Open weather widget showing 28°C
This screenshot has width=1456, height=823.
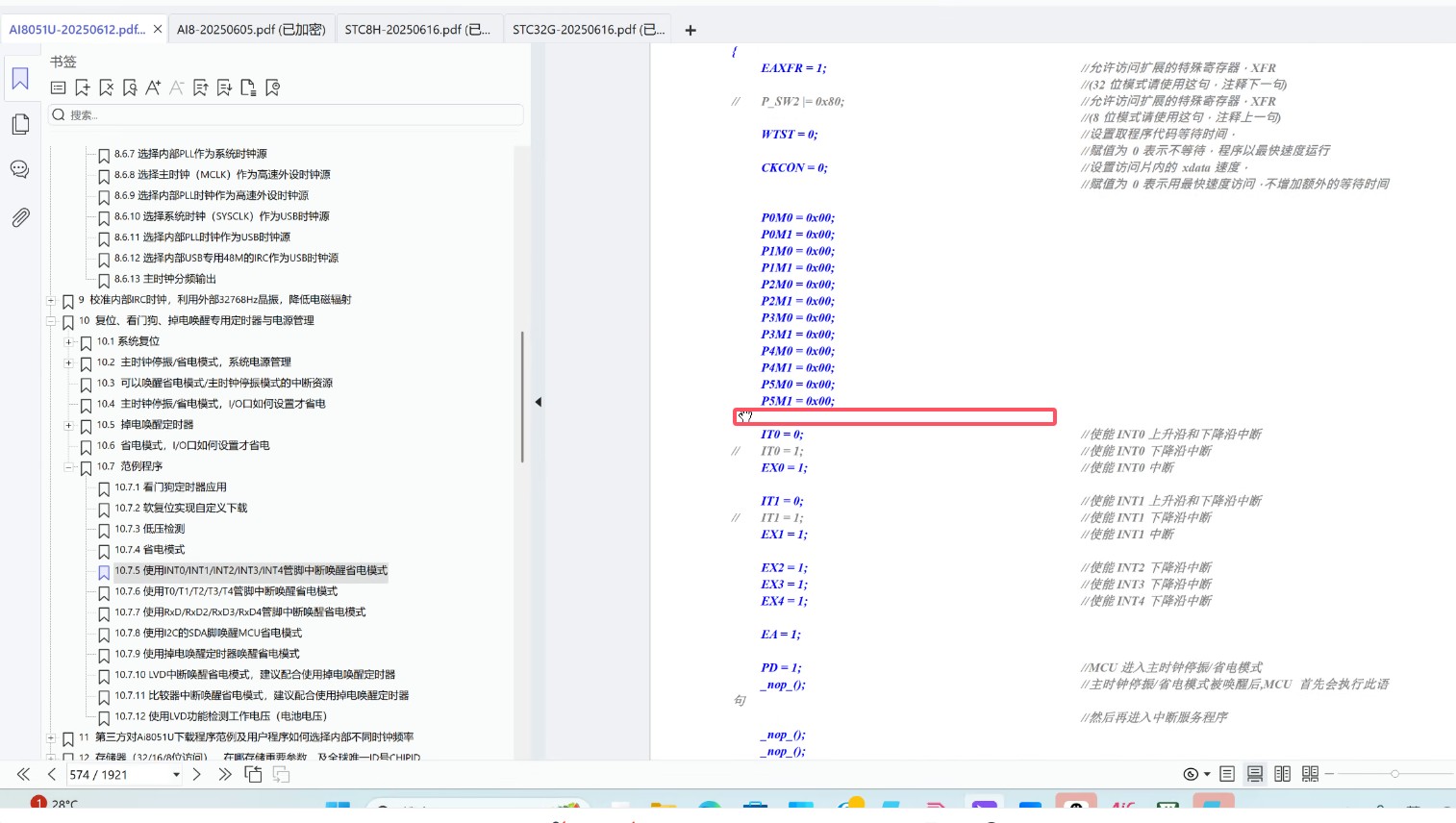[x=54, y=804]
